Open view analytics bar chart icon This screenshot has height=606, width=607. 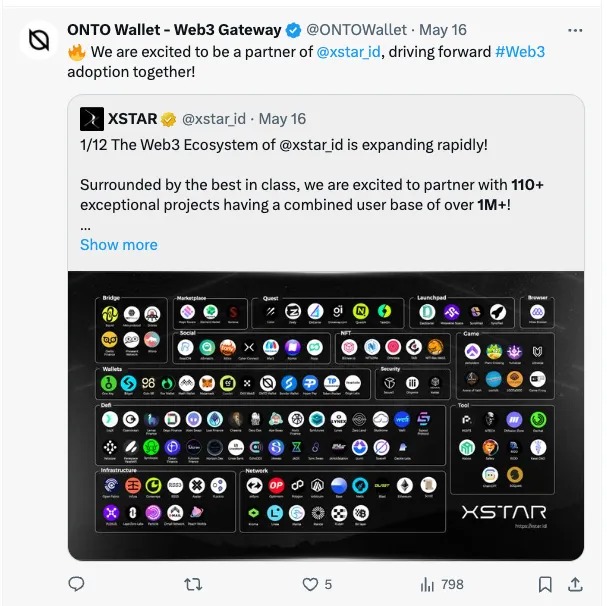click(x=427, y=583)
